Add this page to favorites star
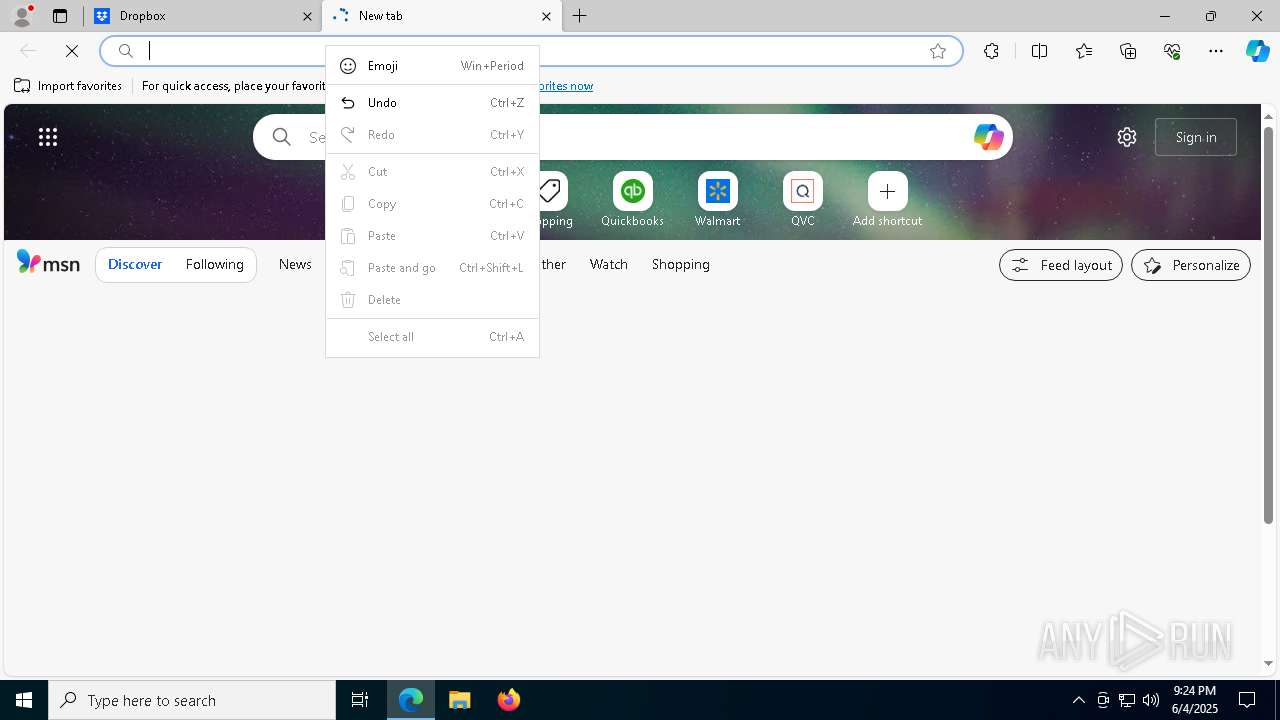The height and width of the screenshot is (720, 1280). coord(938,51)
